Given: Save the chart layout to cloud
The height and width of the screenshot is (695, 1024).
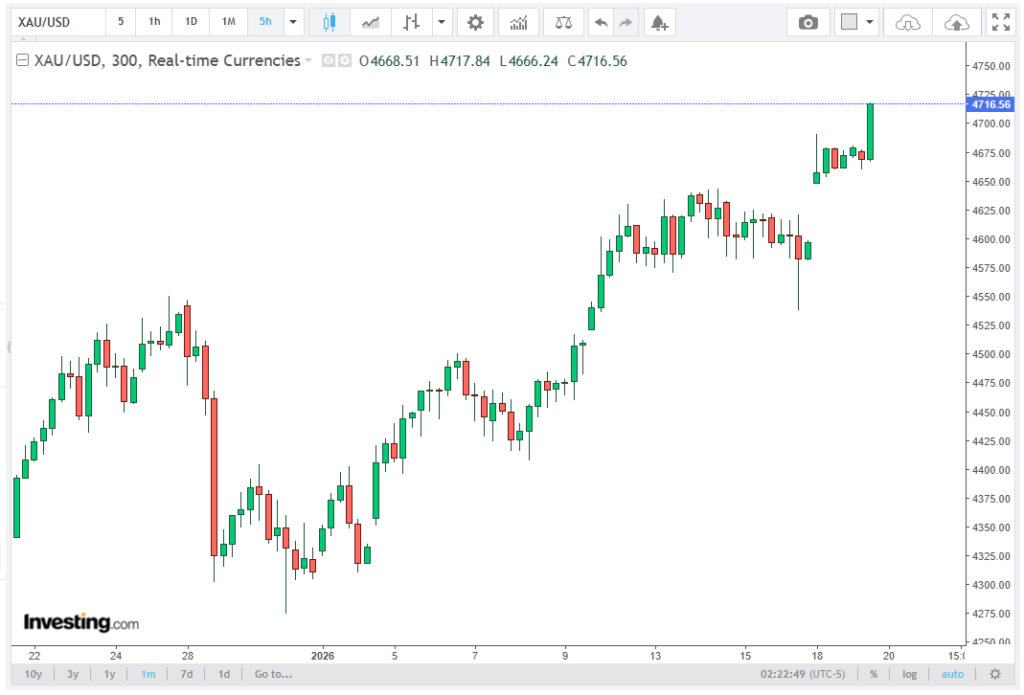Looking at the screenshot, I should 956,22.
